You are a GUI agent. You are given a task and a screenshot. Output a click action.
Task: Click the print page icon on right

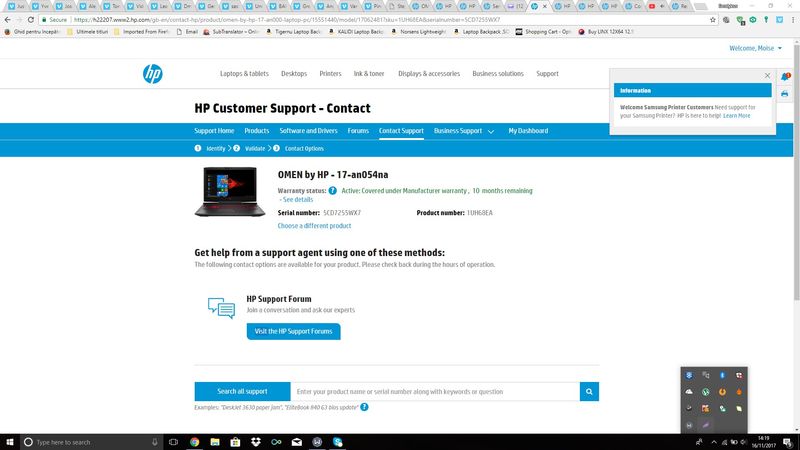[x=785, y=94]
